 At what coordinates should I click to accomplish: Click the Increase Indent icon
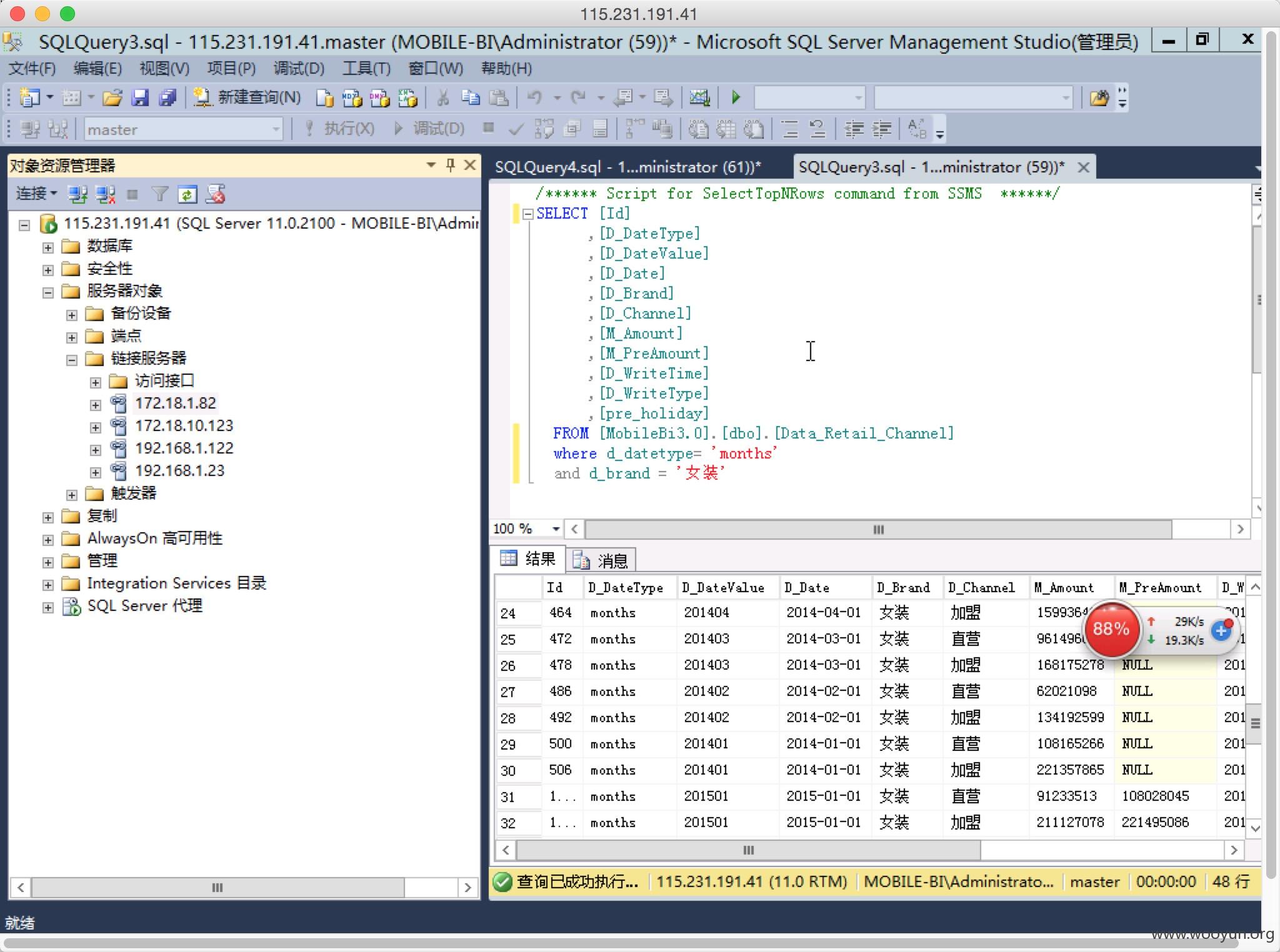pos(881,129)
